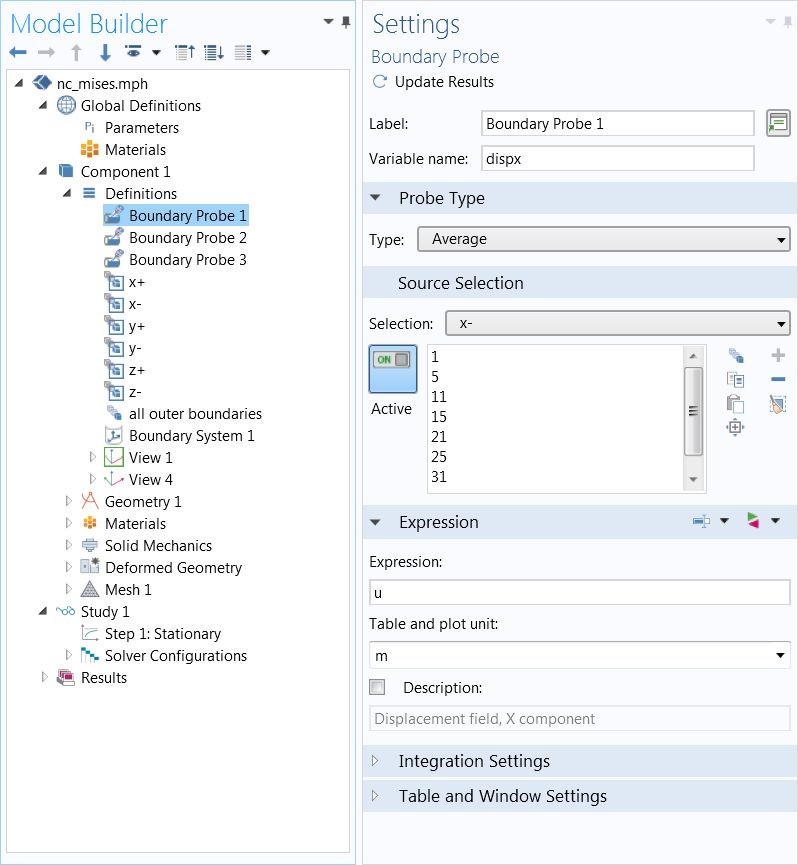Viewport: 798px width, 865px height.
Task: Click the Remove from selection minus icon
Action: pos(778,379)
